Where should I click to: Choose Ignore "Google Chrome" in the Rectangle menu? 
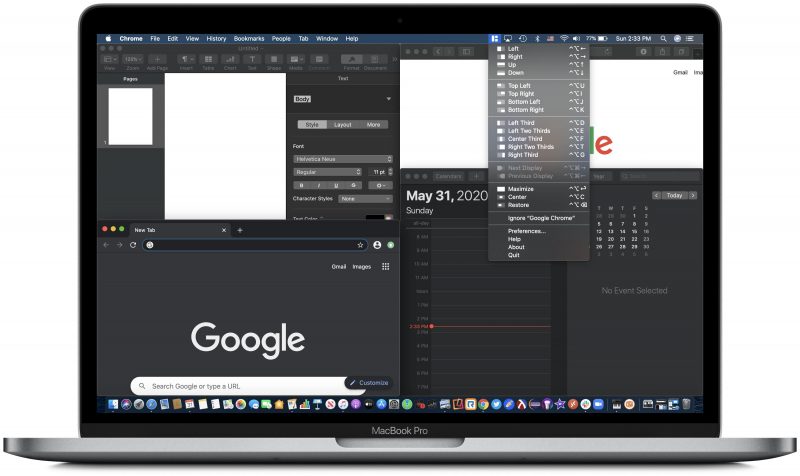coord(539,218)
